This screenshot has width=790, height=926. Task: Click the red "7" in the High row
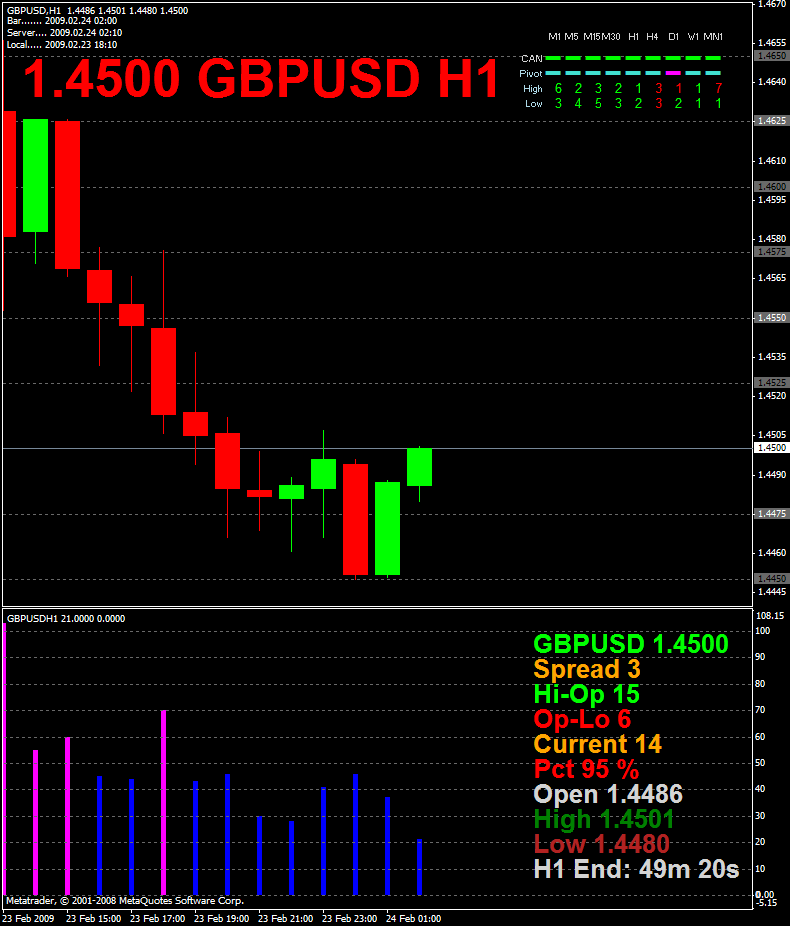(719, 89)
